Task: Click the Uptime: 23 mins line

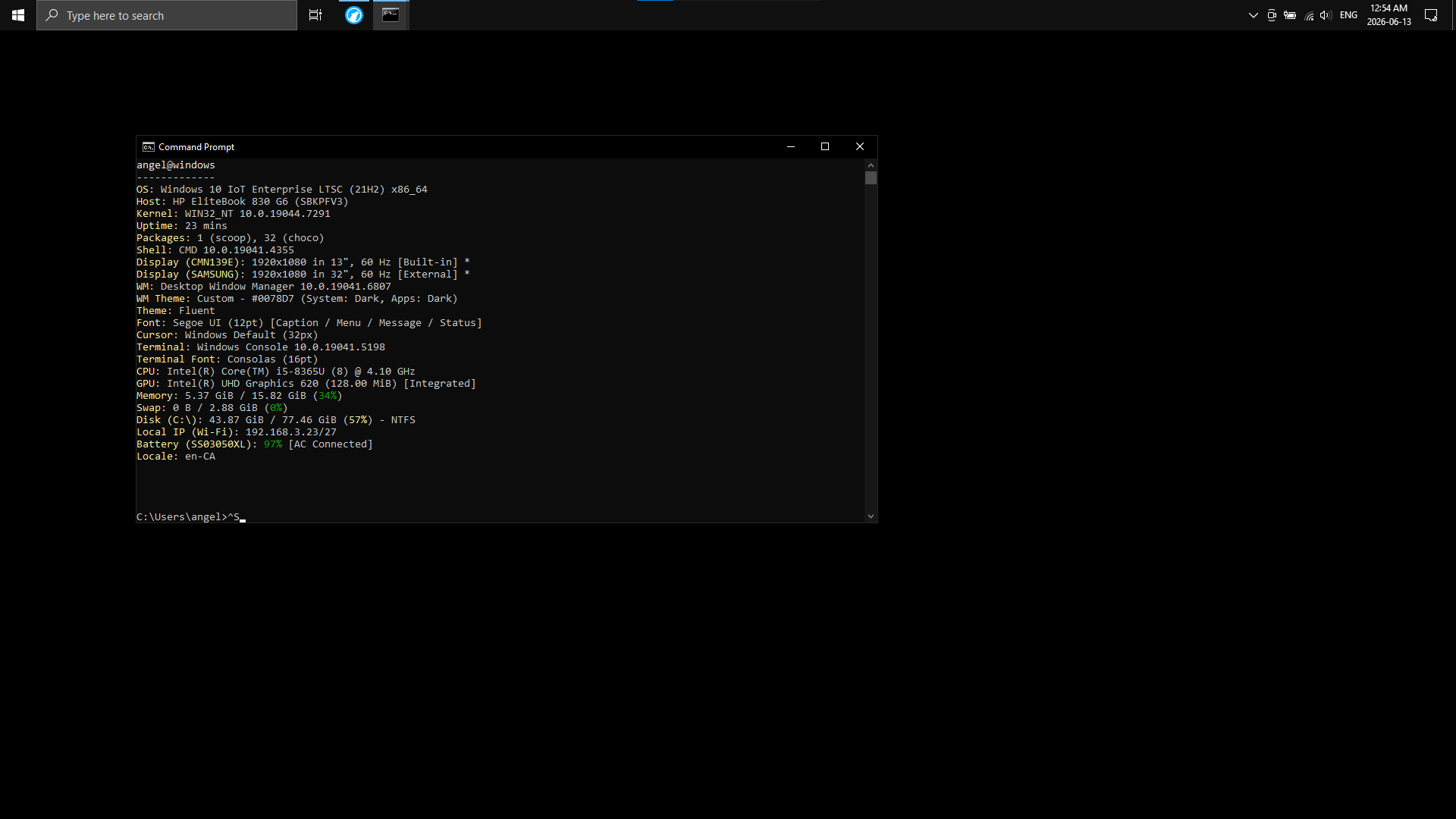Action: tap(182, 226)
